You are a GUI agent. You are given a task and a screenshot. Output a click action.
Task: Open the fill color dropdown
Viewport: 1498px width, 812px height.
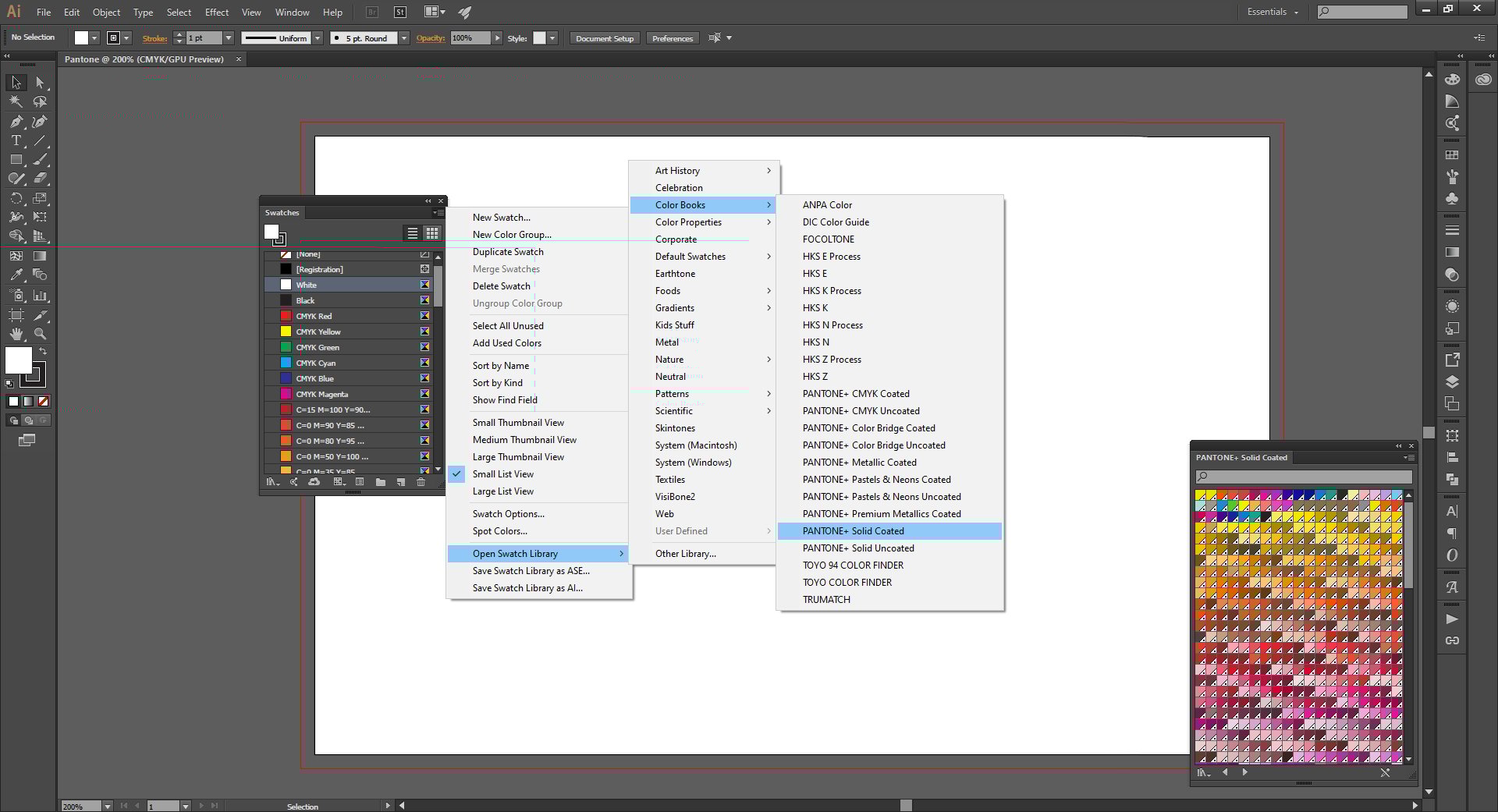click(94, 38)
